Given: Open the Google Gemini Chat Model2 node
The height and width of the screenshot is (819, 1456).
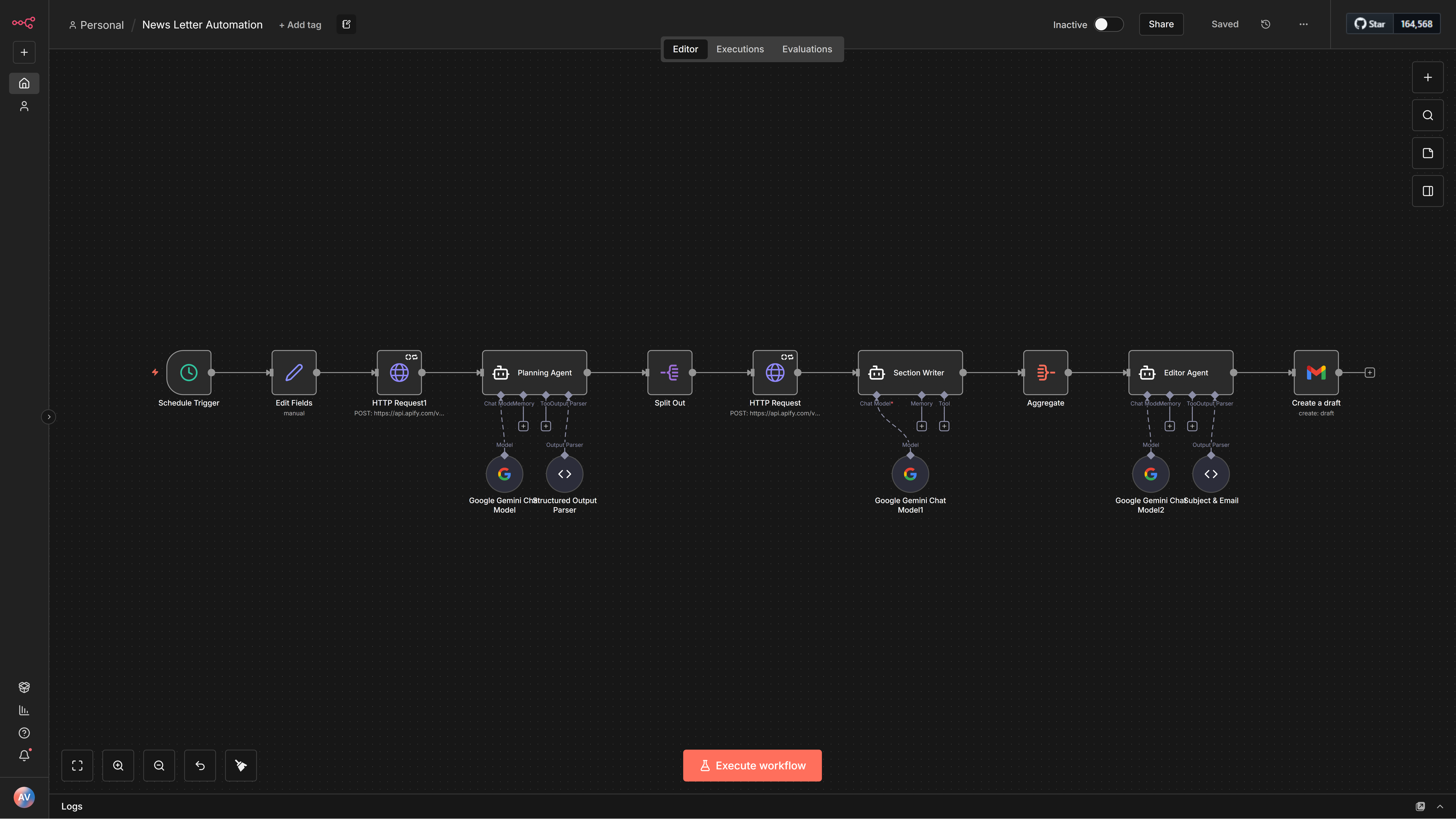Looking at the screenshot, I should click(x=1151, y=474).
